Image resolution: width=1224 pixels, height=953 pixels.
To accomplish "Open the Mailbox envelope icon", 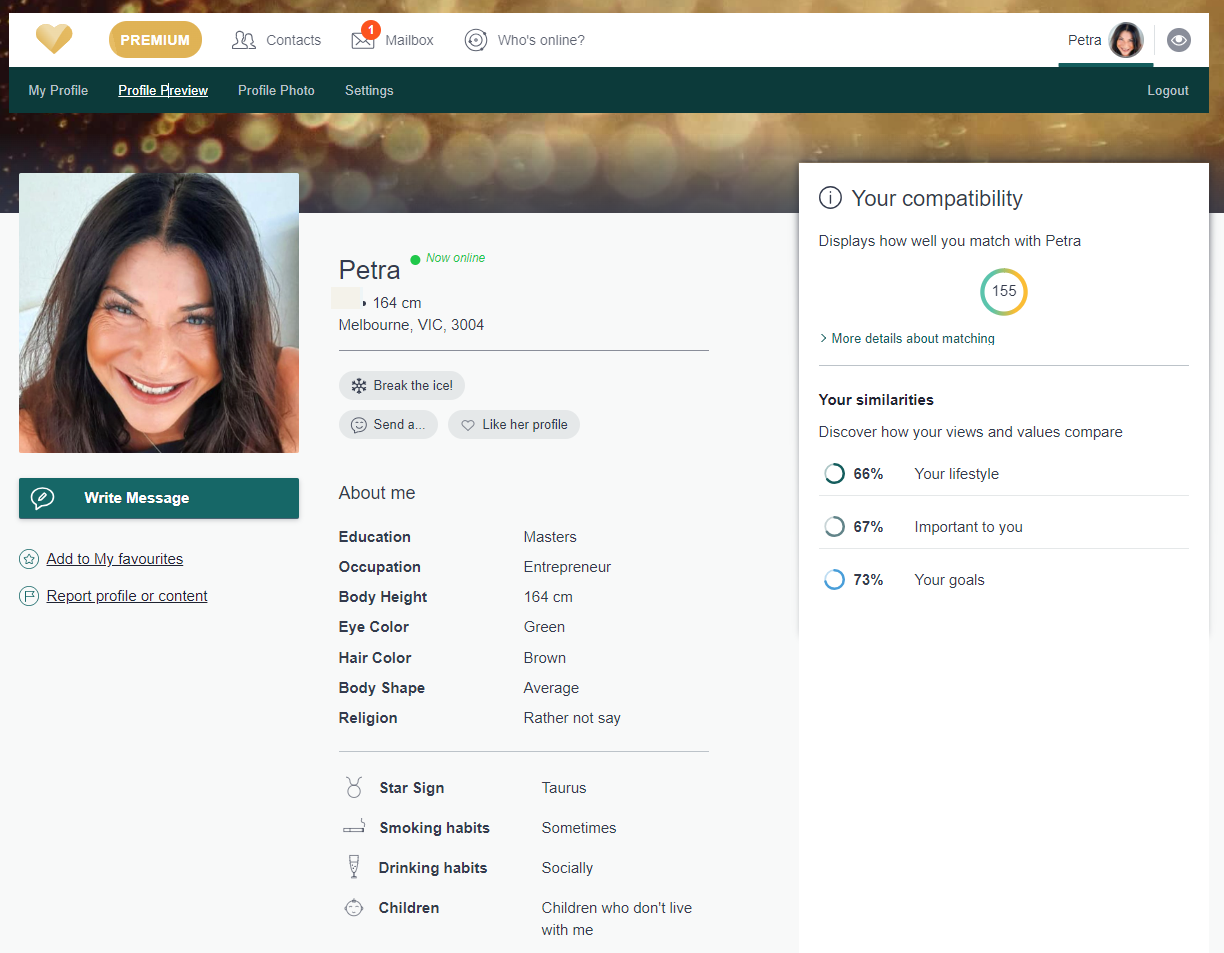I will (362, 41).
